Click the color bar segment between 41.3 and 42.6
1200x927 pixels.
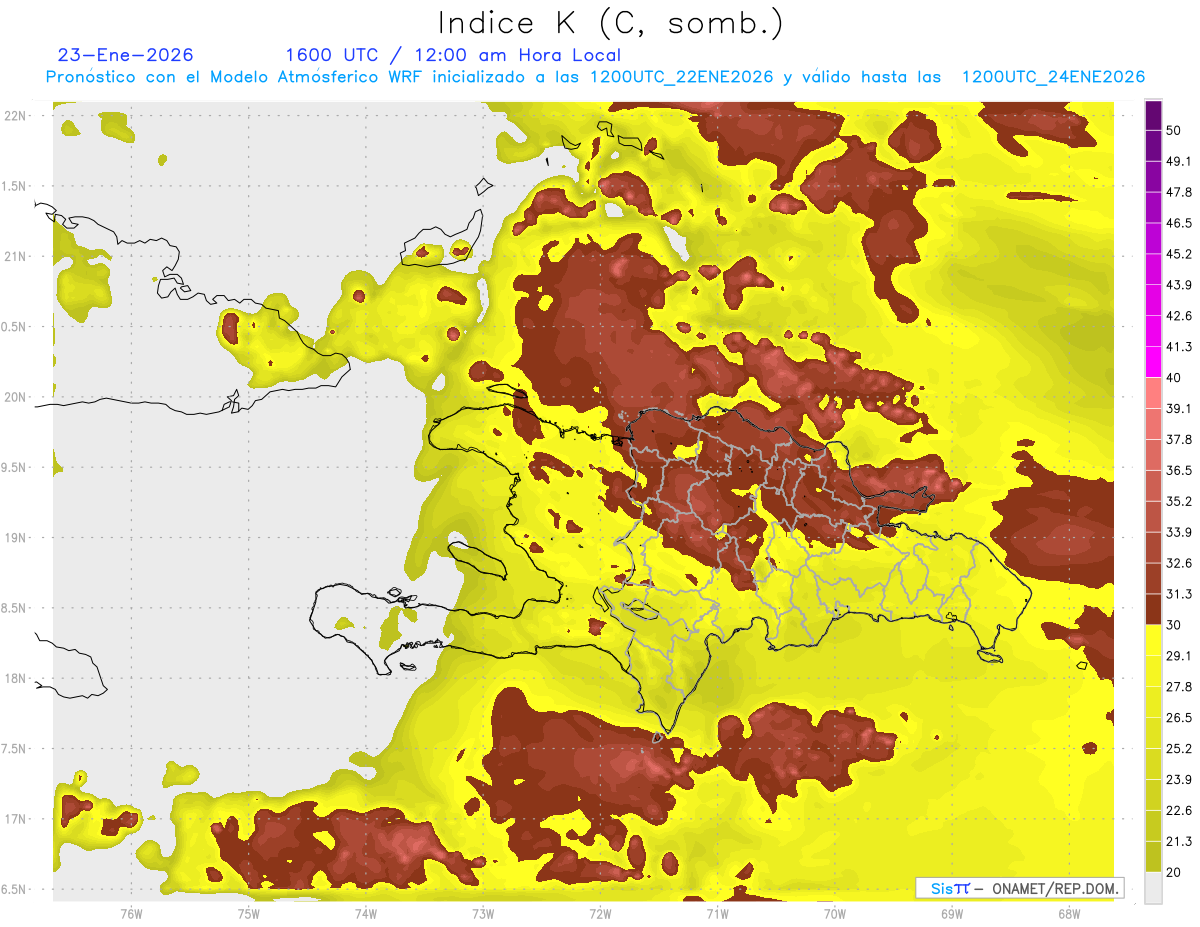click(1153, 331)
